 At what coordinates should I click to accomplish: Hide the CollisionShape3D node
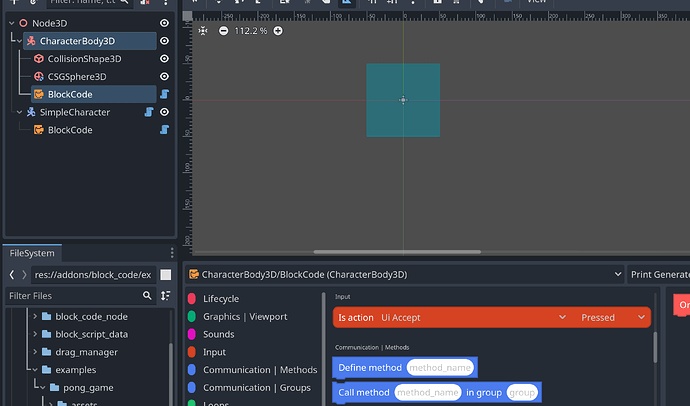tap(165, 59)
